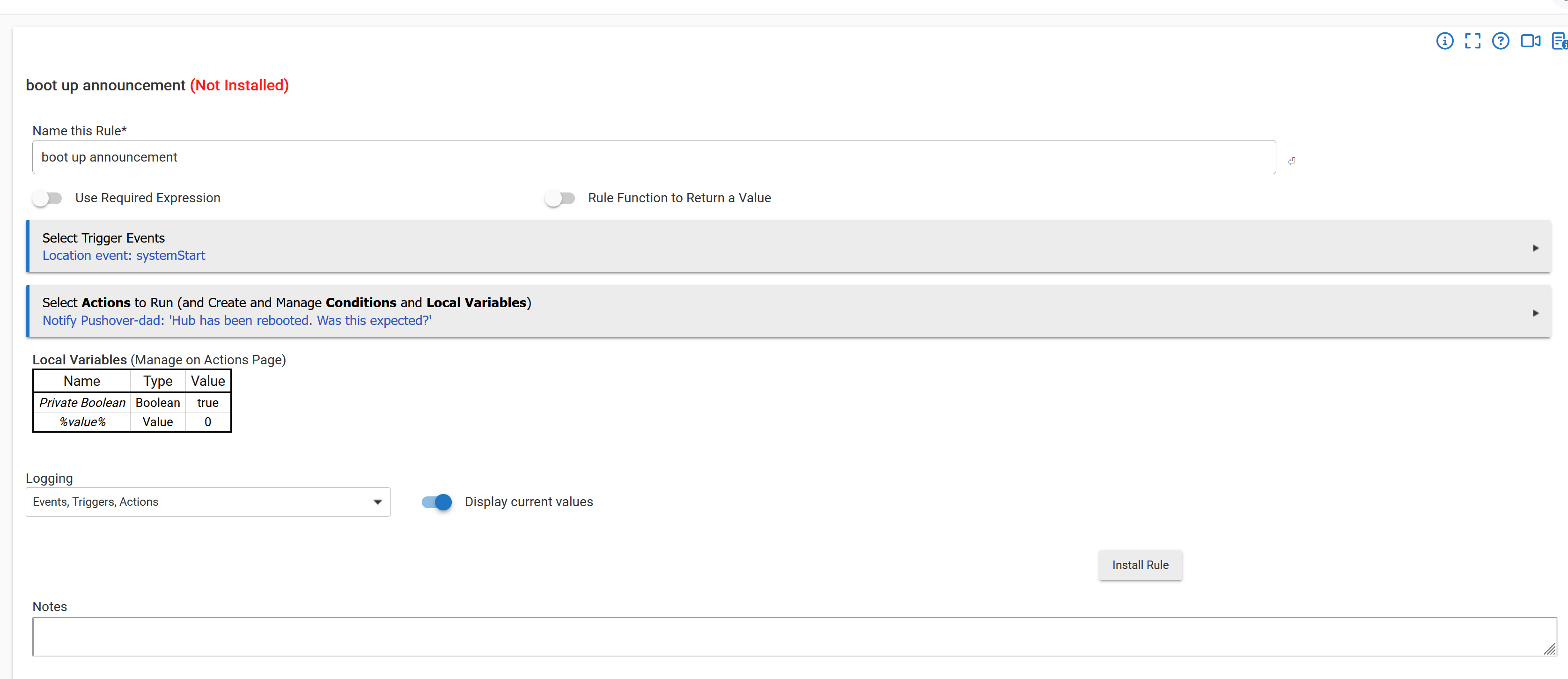Toggle fullscreen view with bracket icon
Screen dimensions: 1568x679
click(1472, 41)
